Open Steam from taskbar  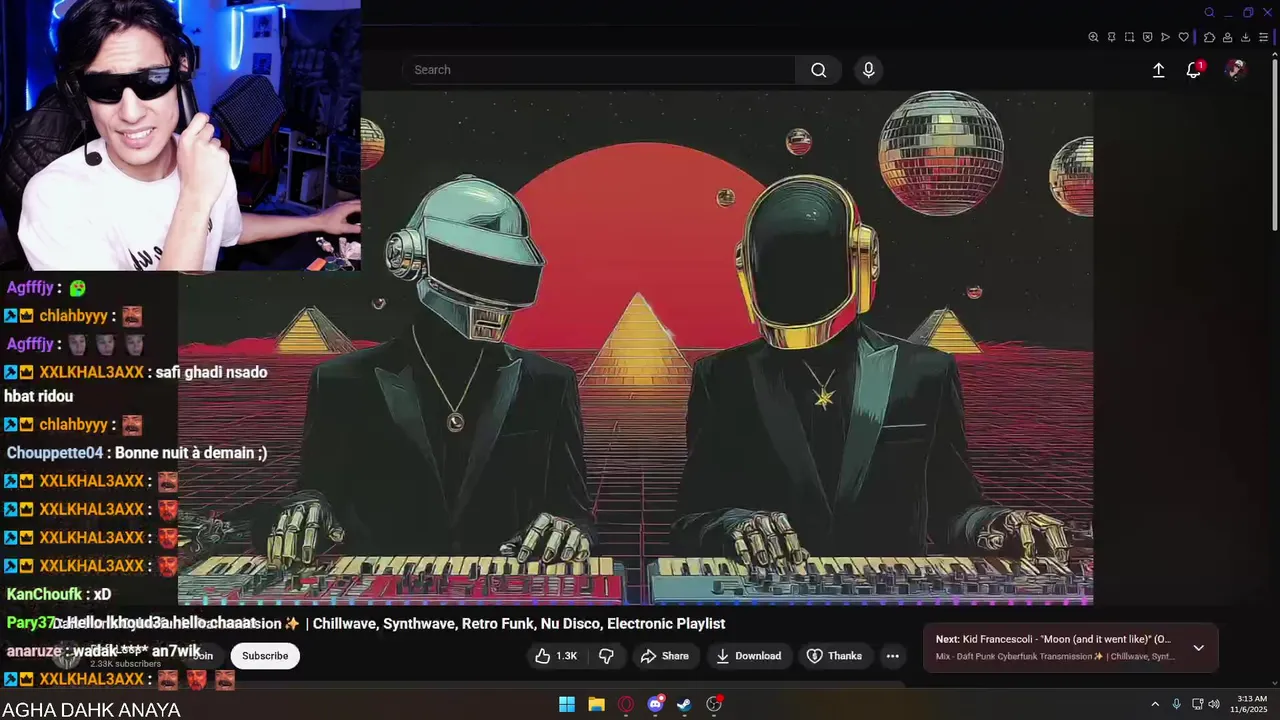click(684, 704)
